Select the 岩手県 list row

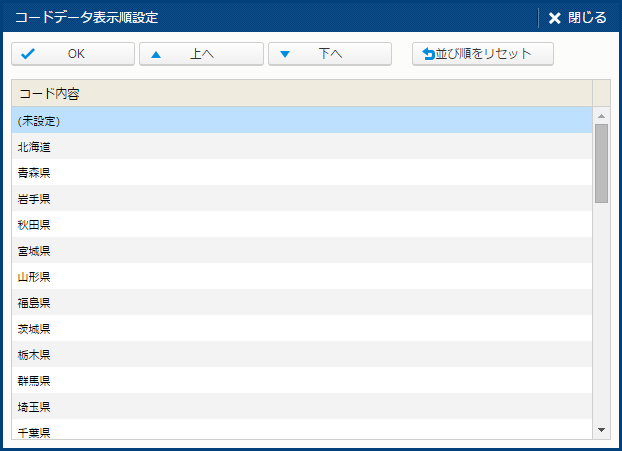tap(300, 199)
